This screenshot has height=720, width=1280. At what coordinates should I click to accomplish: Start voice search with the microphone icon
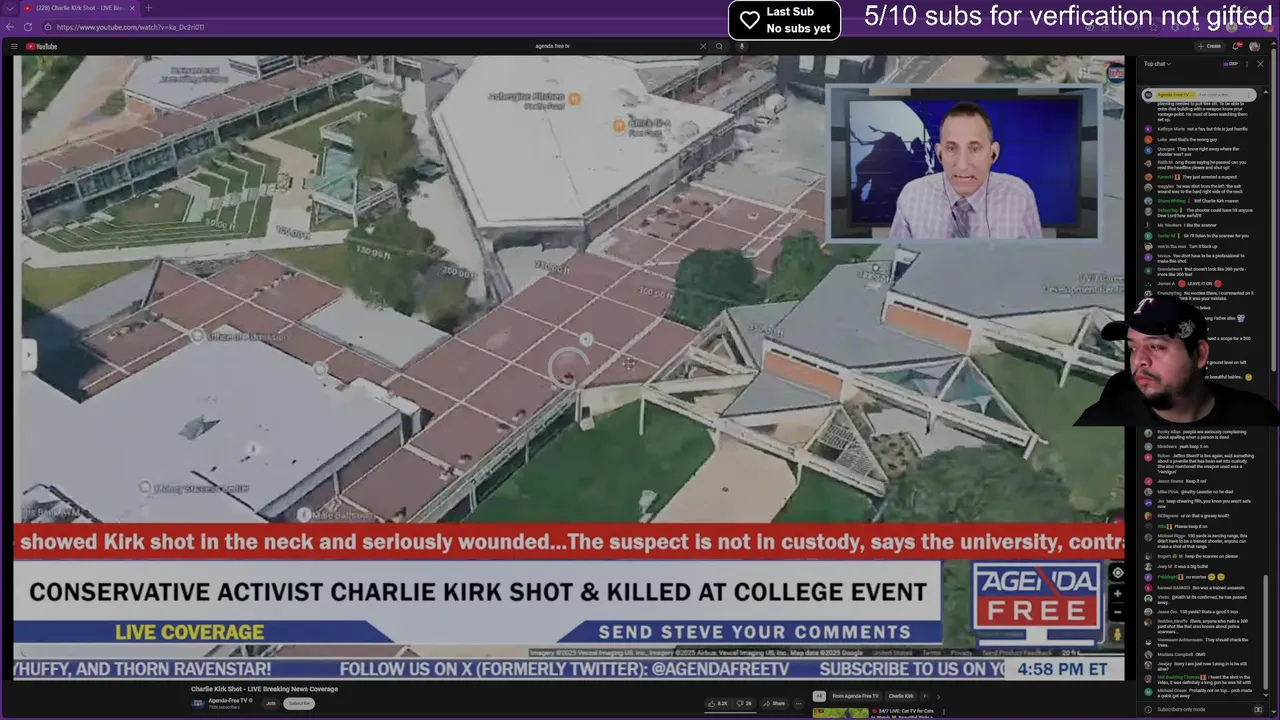click(741, 46)
